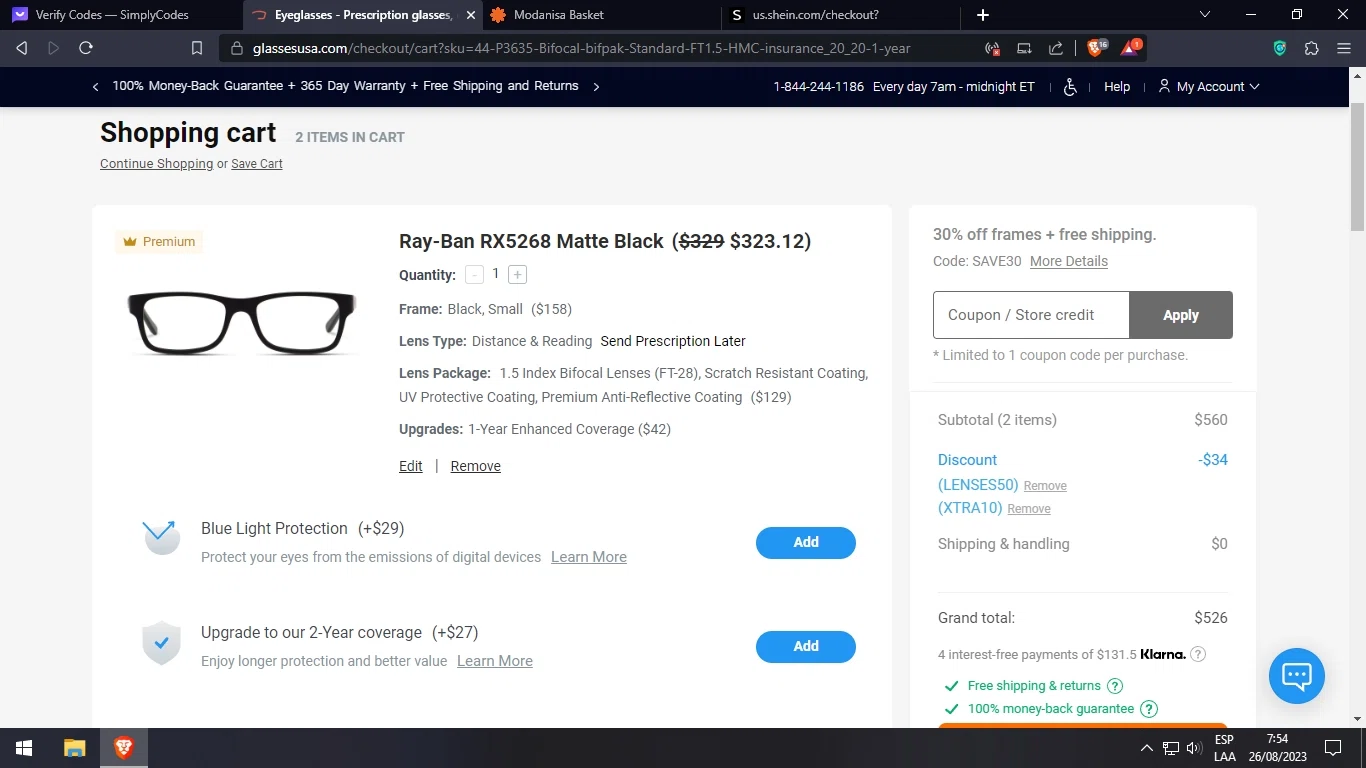Image resolution: width=1366 pixels, height=768 pixels.
Task: Open network status in system tray
Action: click(1171, 748)
